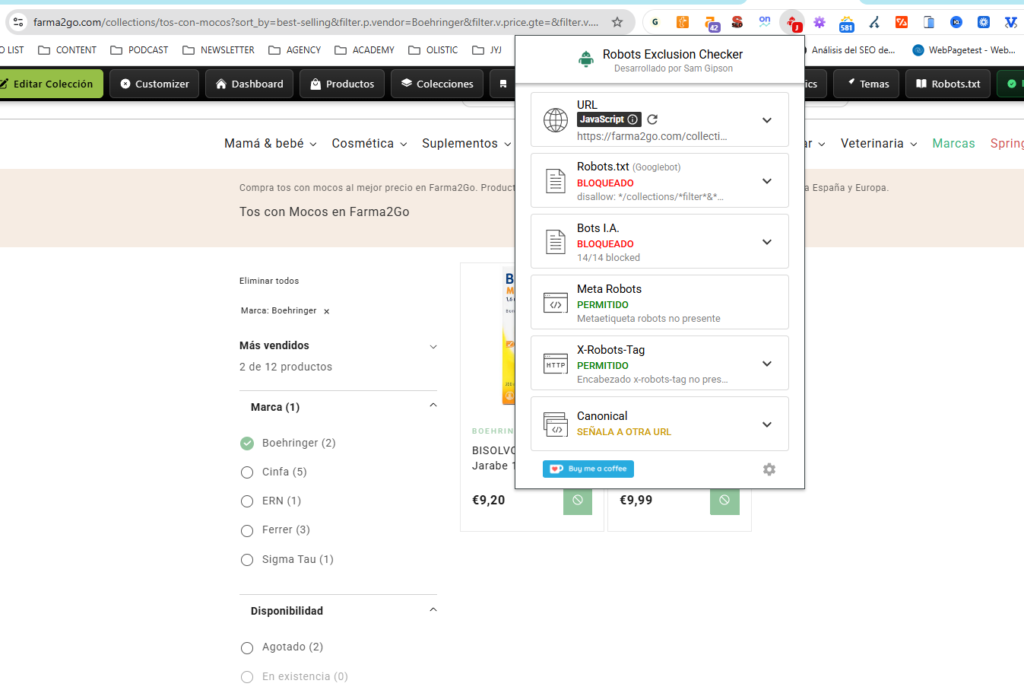Click the Editar Colección button
Screen dimensions: 1024x690
(50, 84)
